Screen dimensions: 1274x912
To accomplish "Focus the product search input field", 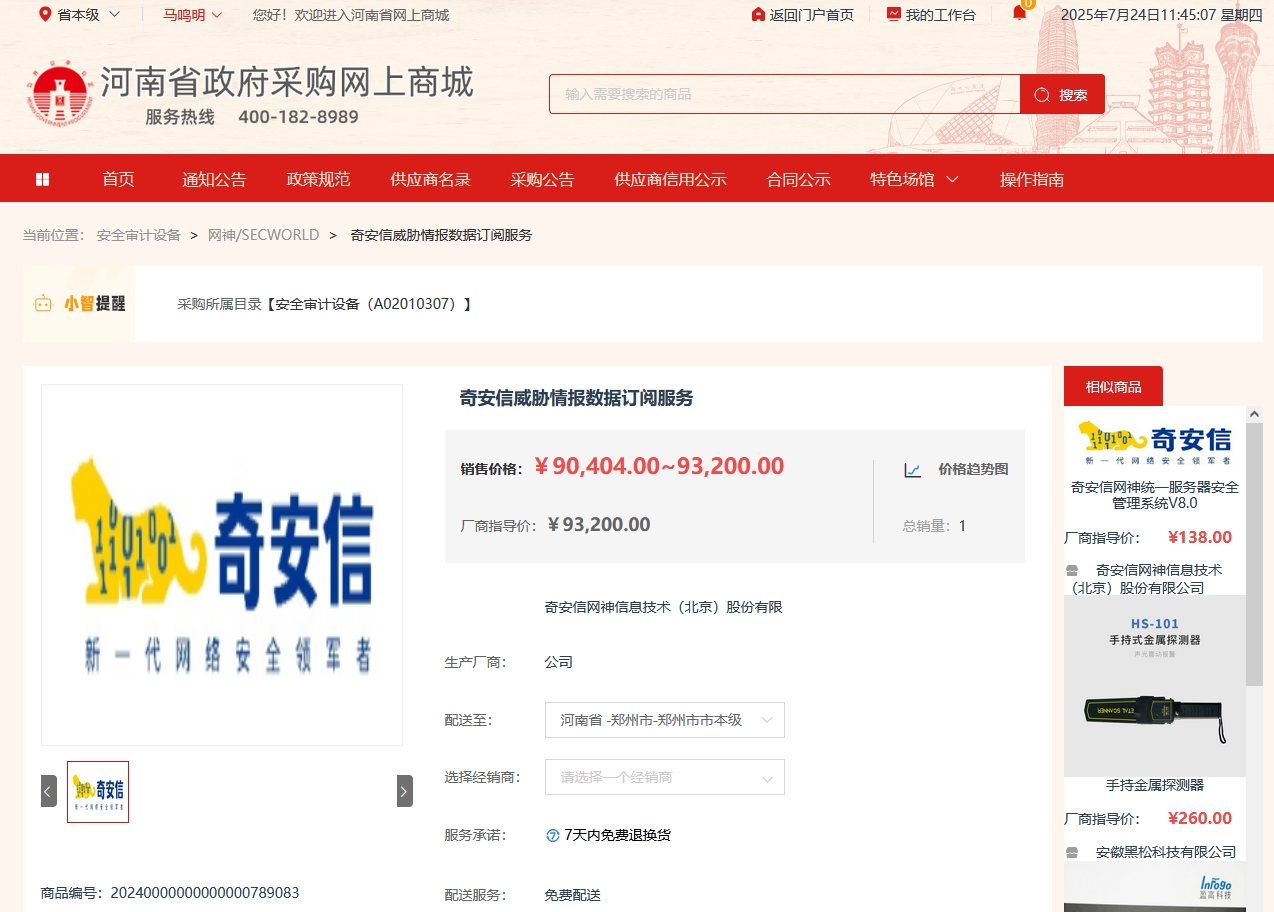I will pos(785,94).
